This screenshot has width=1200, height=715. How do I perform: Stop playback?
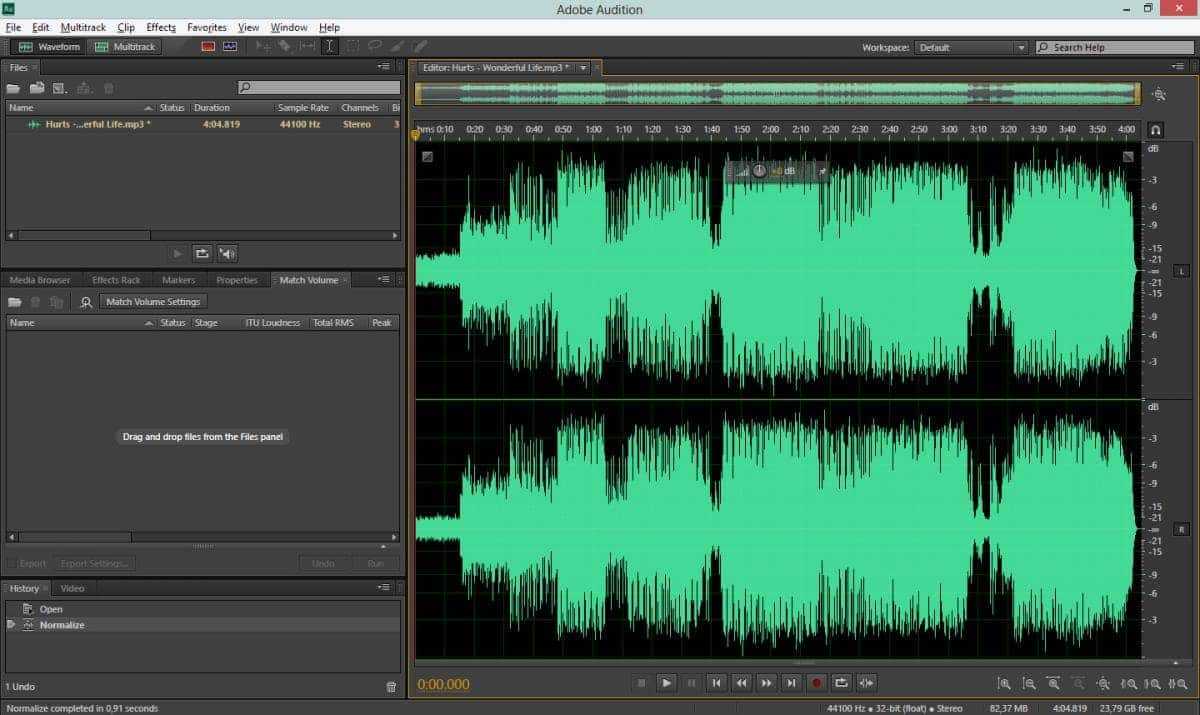[641, 683]
